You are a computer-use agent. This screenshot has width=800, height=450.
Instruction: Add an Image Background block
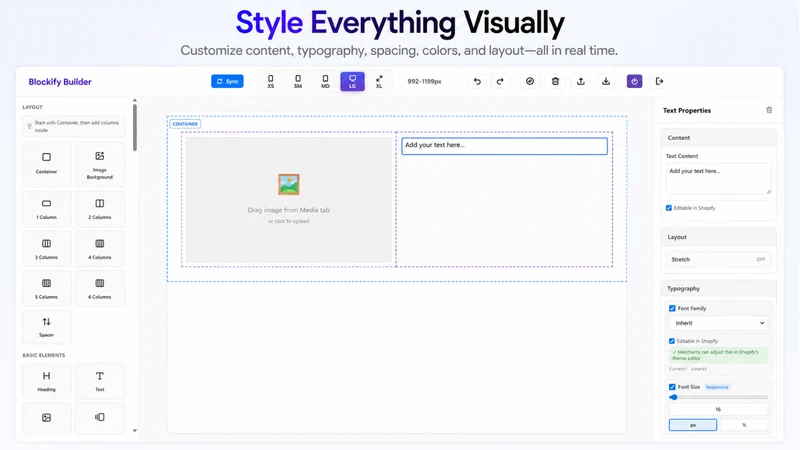(99, 164)
